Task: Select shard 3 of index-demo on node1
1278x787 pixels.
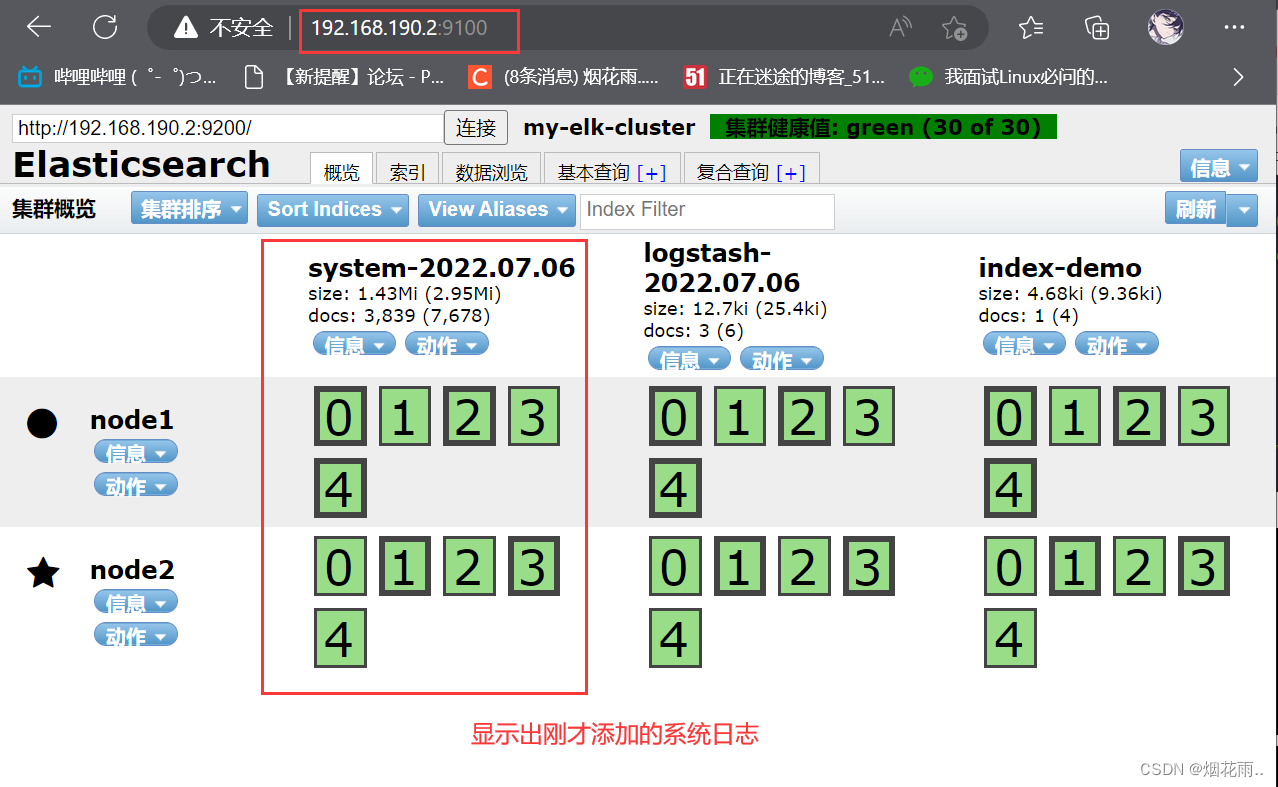Action: [1204, 416]
